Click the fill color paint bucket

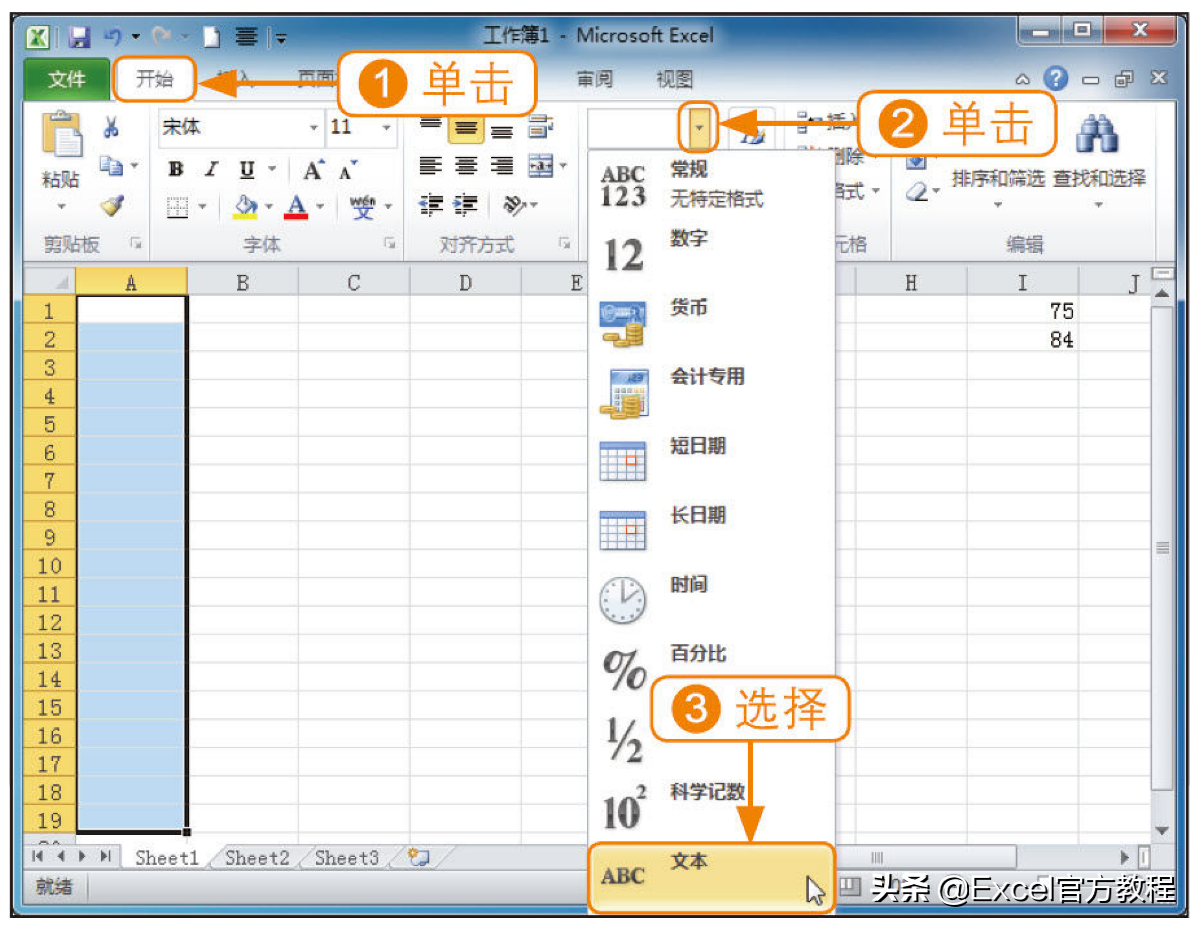tap(246, 208)
